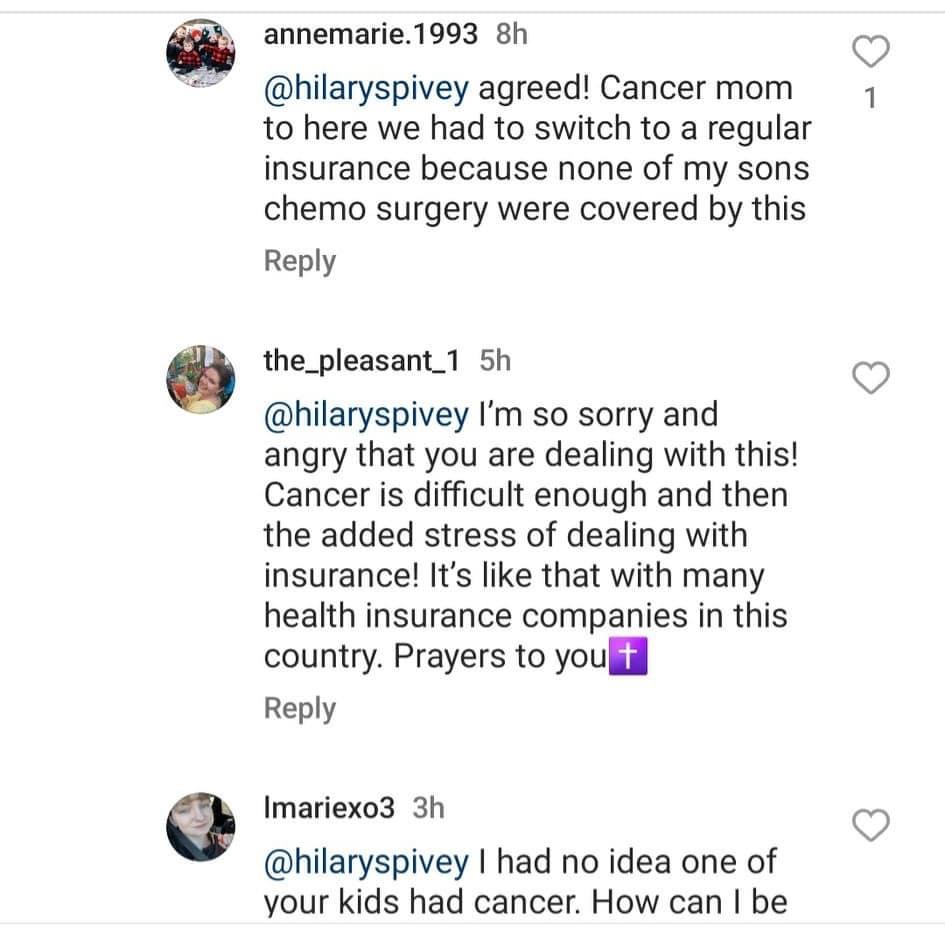Click the 3h timestamp beside lmariexo3

pos(429,808)
